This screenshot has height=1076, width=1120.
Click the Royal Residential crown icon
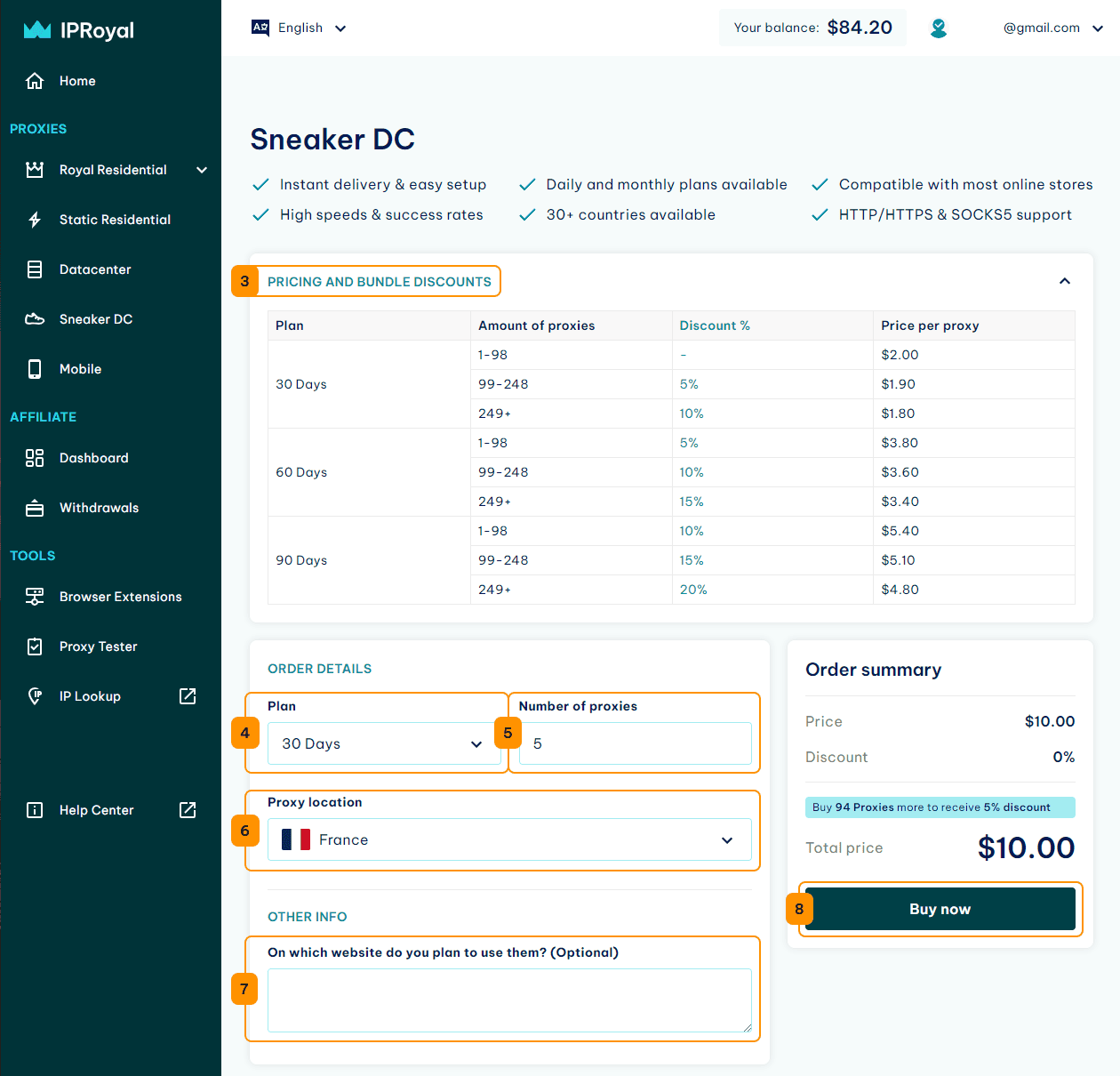(x=35, y=170)
